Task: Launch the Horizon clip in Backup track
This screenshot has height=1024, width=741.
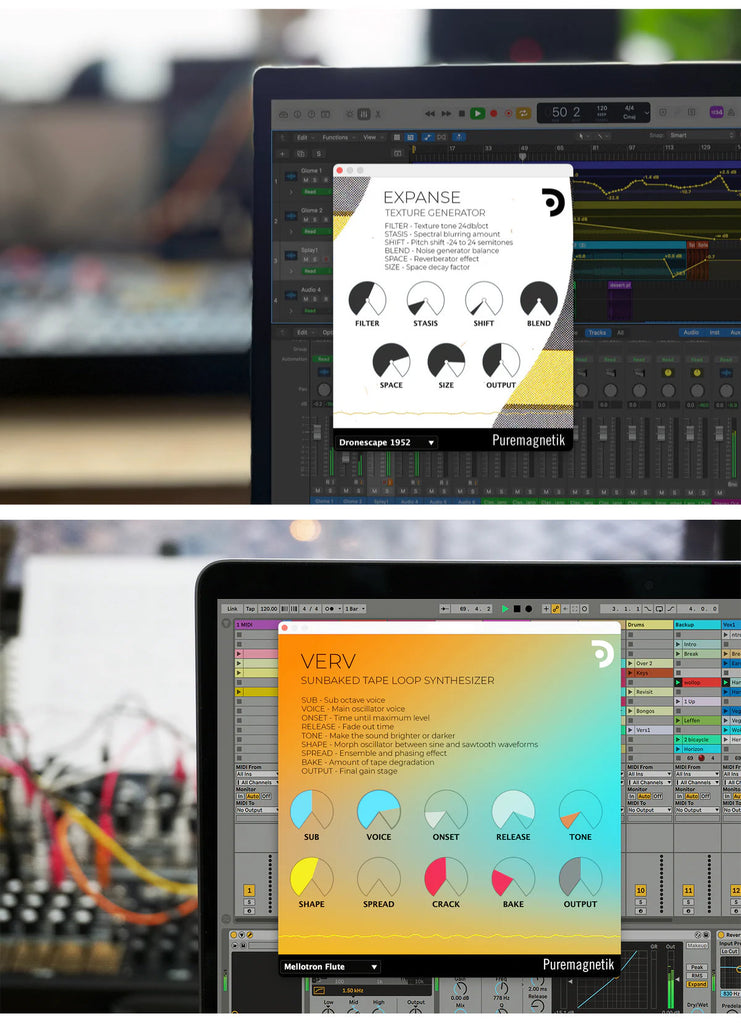Action: pos(678,749)
